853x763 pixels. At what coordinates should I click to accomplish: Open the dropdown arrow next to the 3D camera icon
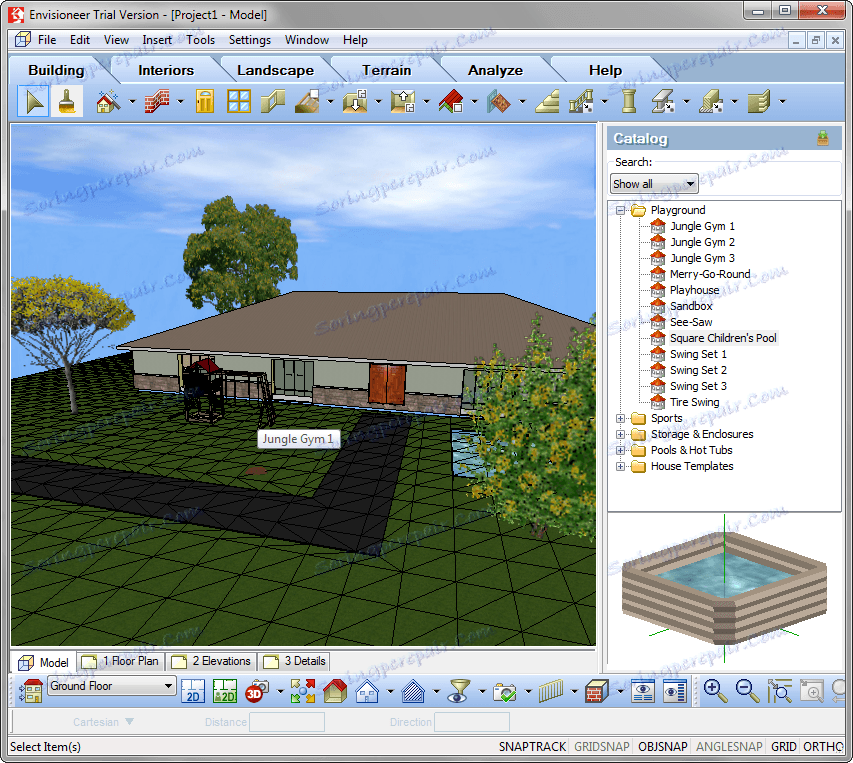(x=280, y=692)
